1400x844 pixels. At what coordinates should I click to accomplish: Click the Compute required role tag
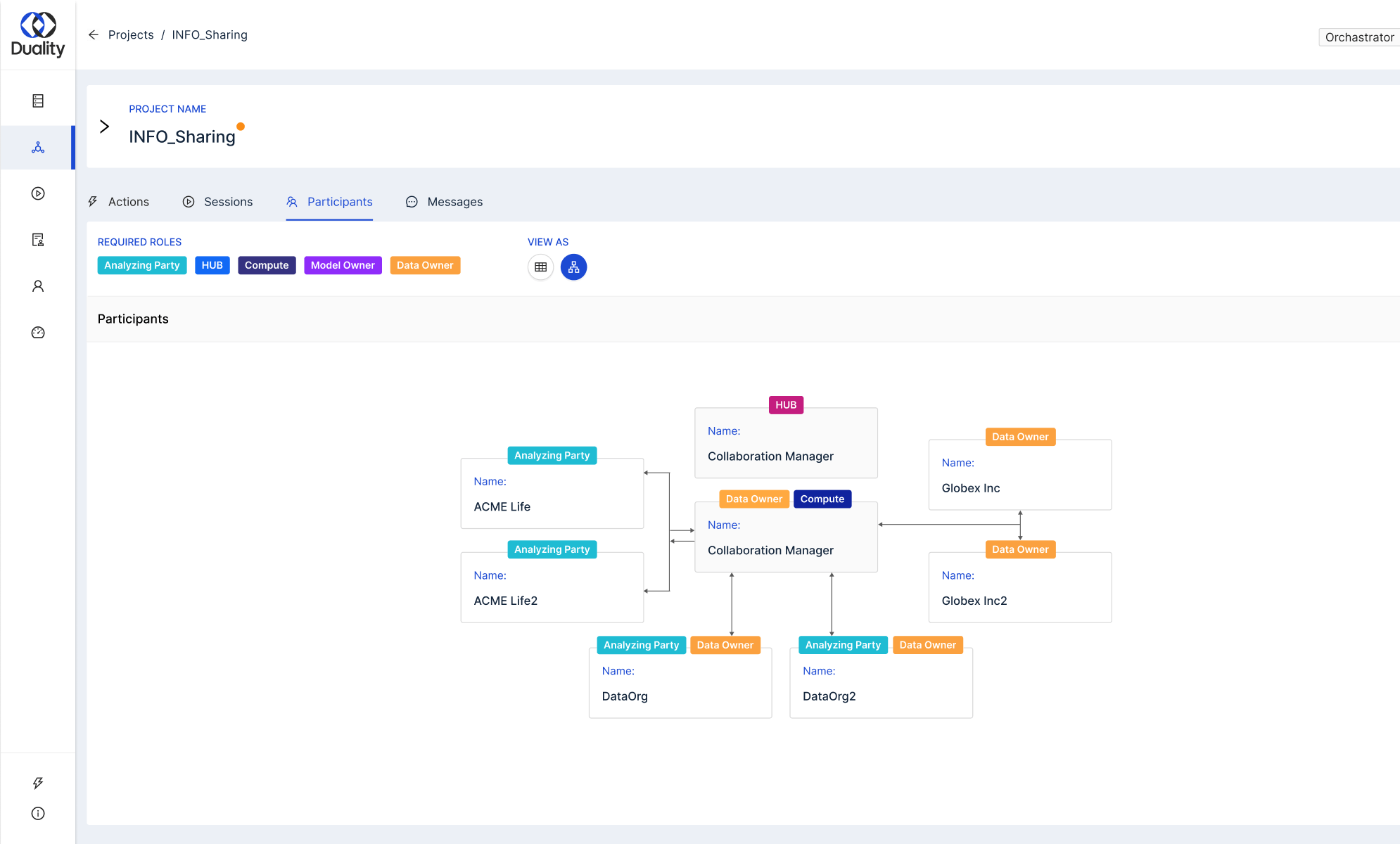coord(267,265)
